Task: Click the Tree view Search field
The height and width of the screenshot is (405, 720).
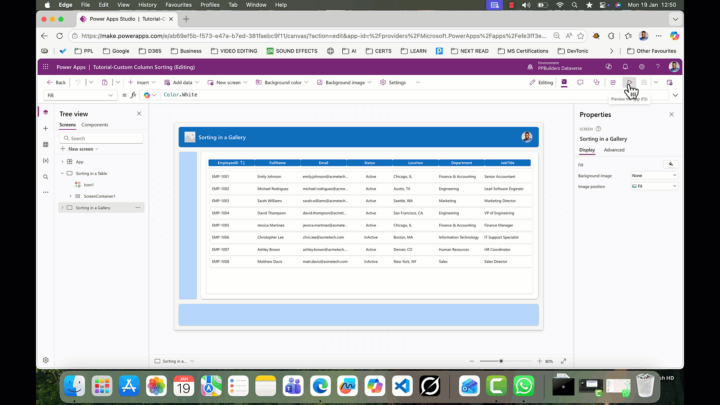Action: point(101,138)
